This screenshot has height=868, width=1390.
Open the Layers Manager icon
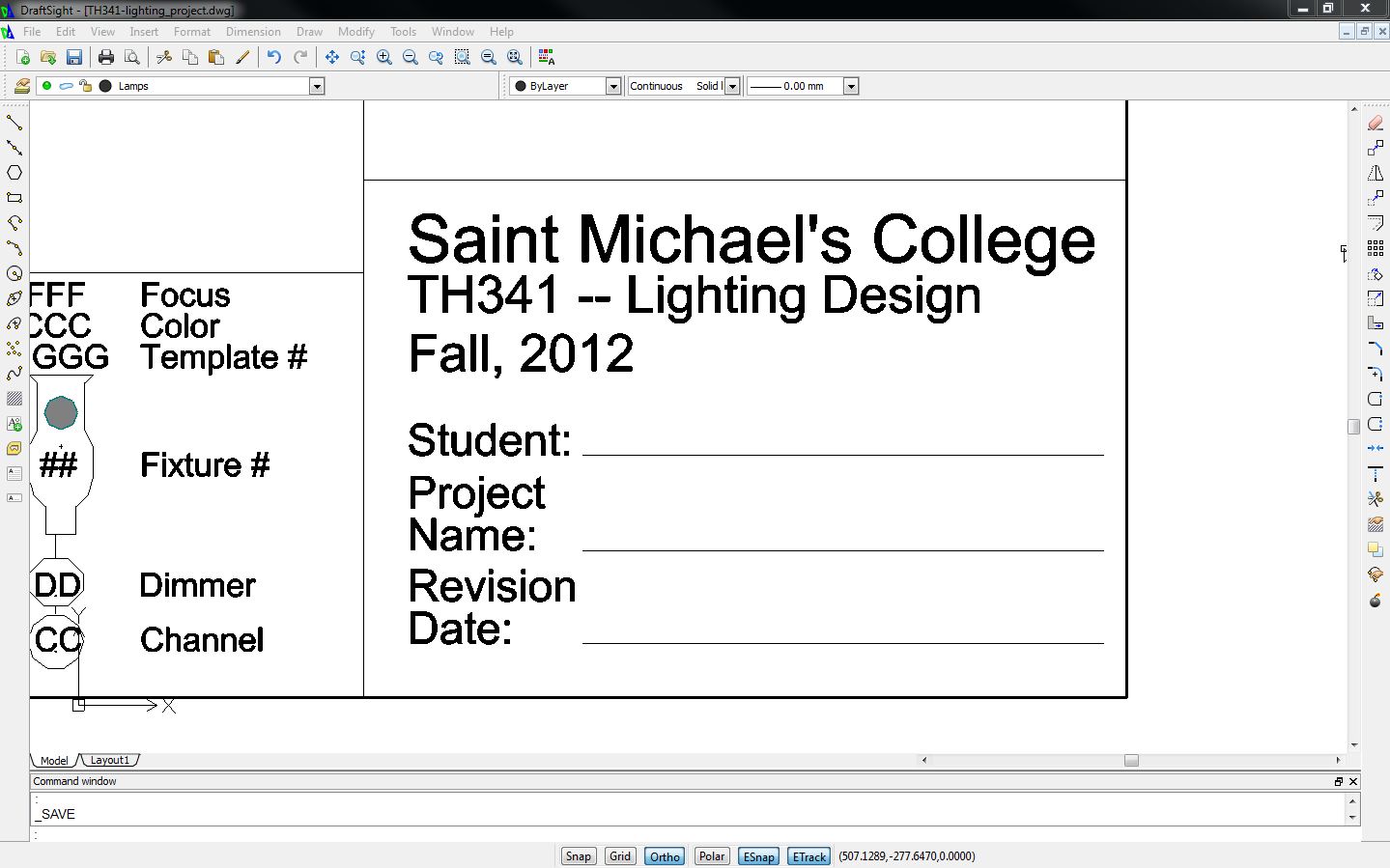click(x=22, y=86)
